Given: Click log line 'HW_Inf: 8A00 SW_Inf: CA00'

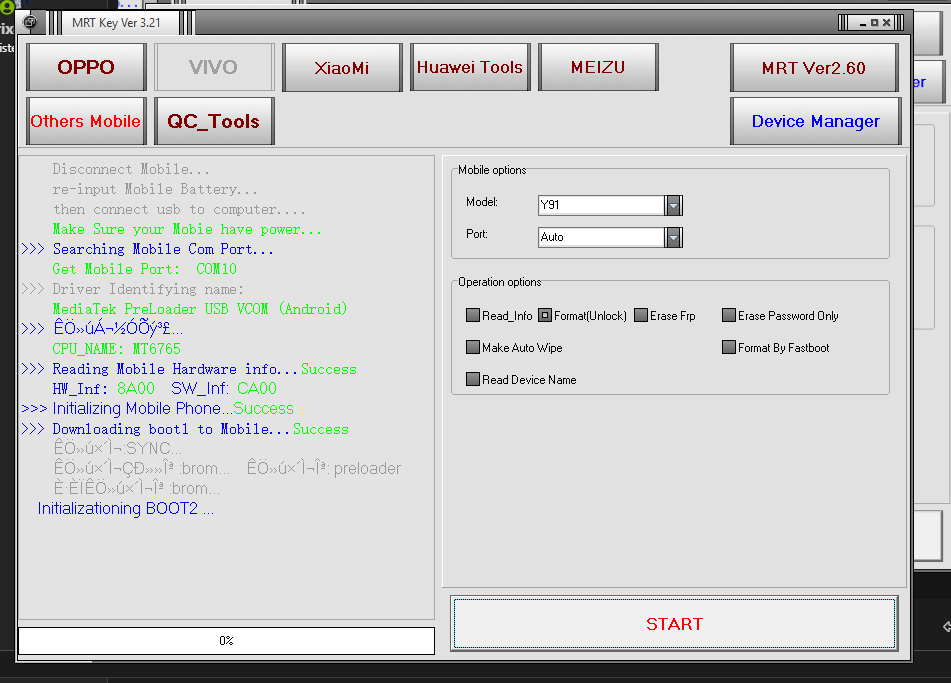Looking at the screenshot, I should [x=164, y=389].
